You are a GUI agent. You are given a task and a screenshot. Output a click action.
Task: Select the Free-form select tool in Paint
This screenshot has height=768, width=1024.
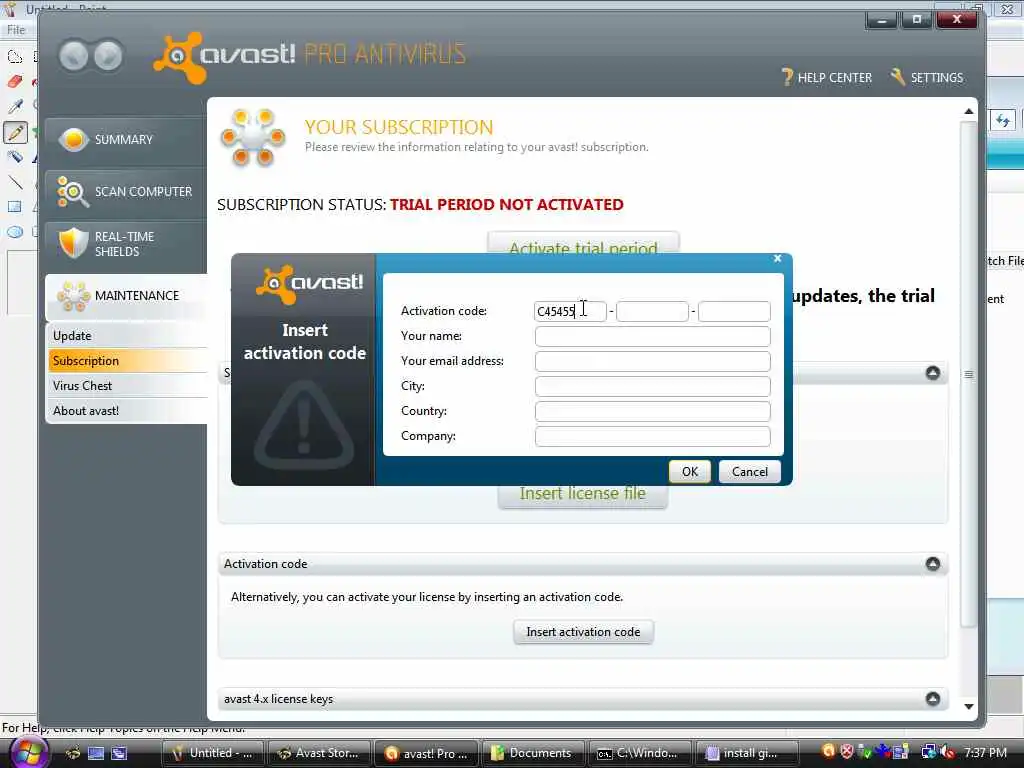(15, 57)
